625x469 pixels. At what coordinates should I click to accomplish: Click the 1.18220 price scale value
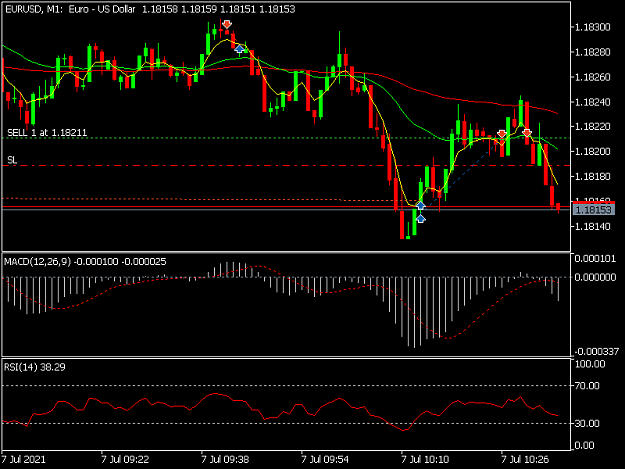tap(592, 127)
